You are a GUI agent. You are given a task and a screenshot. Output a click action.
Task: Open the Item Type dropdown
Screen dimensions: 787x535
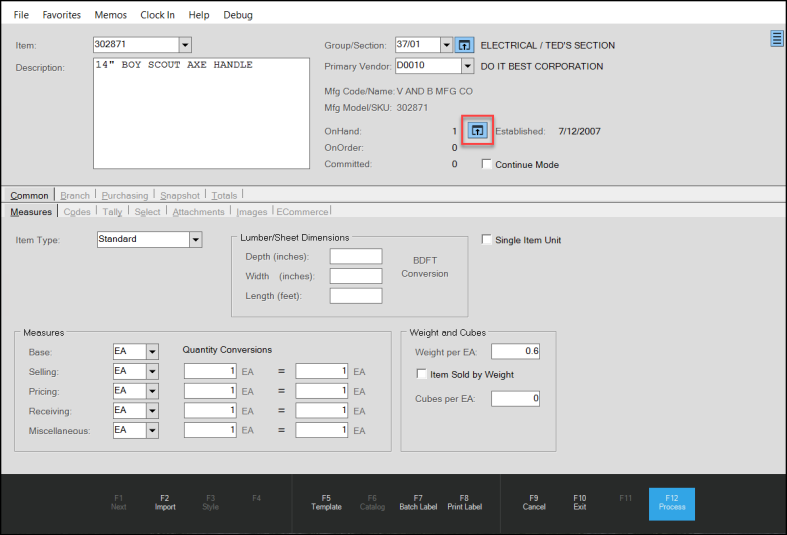[x=196, y=239]
